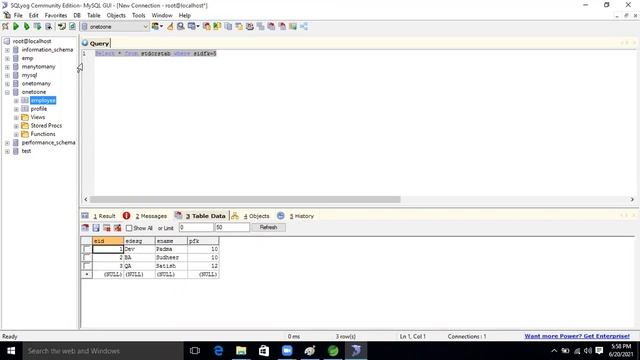Collapse the onetoone database node
Image resolution: width=640 pixels, height=360 pixels.
(7, 92)
